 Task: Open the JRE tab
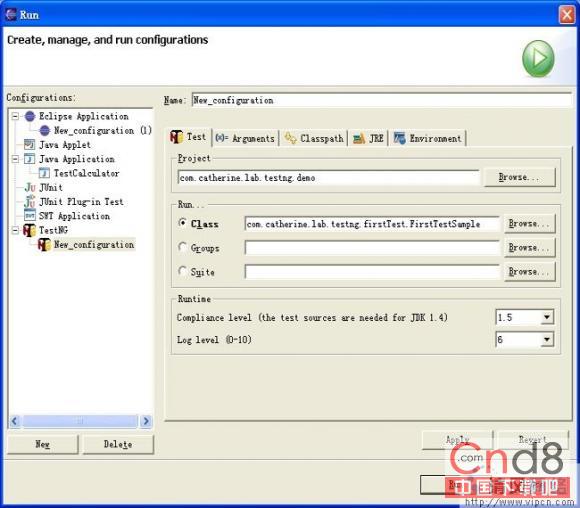(x=368, y=138)
